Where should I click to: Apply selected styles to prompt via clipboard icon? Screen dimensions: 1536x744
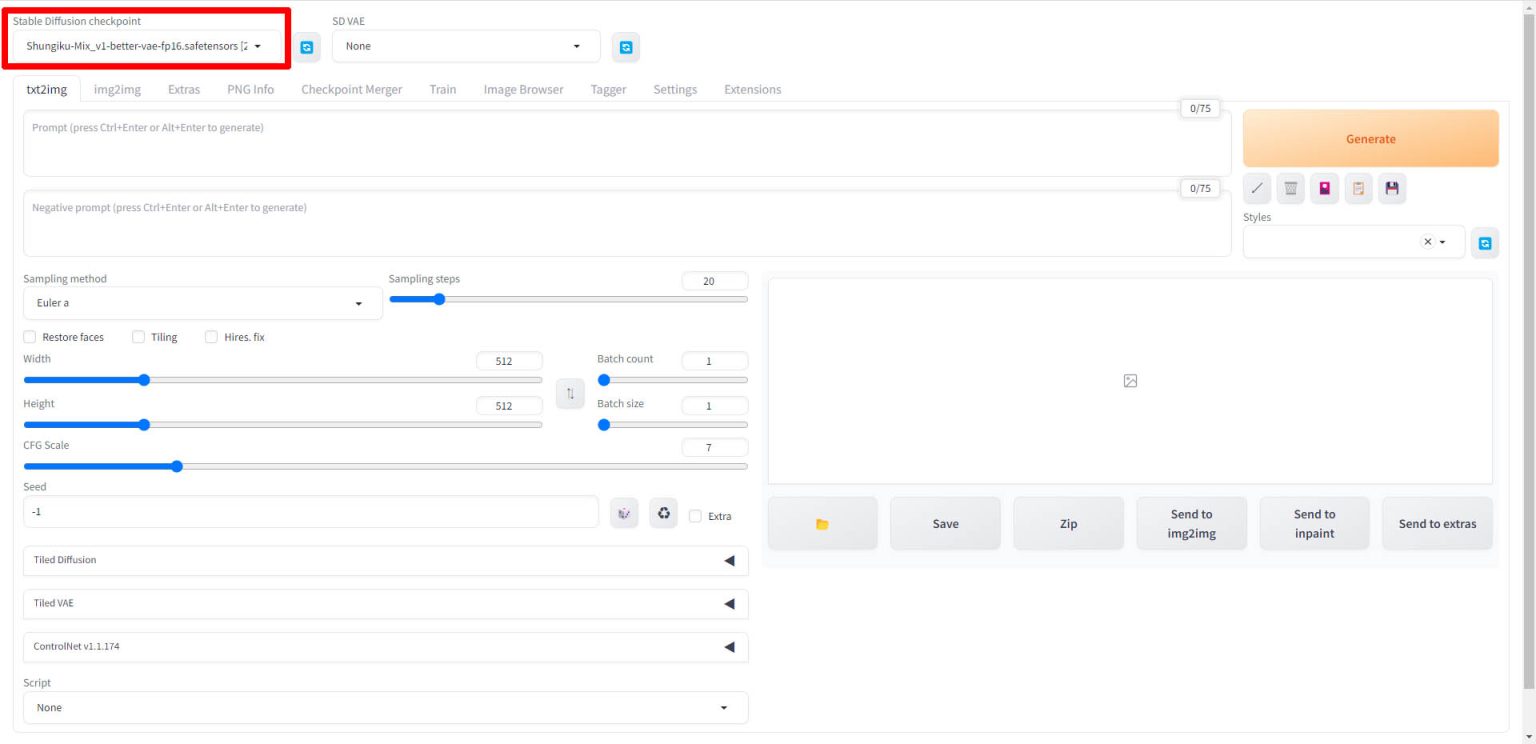click(1358, 188)
